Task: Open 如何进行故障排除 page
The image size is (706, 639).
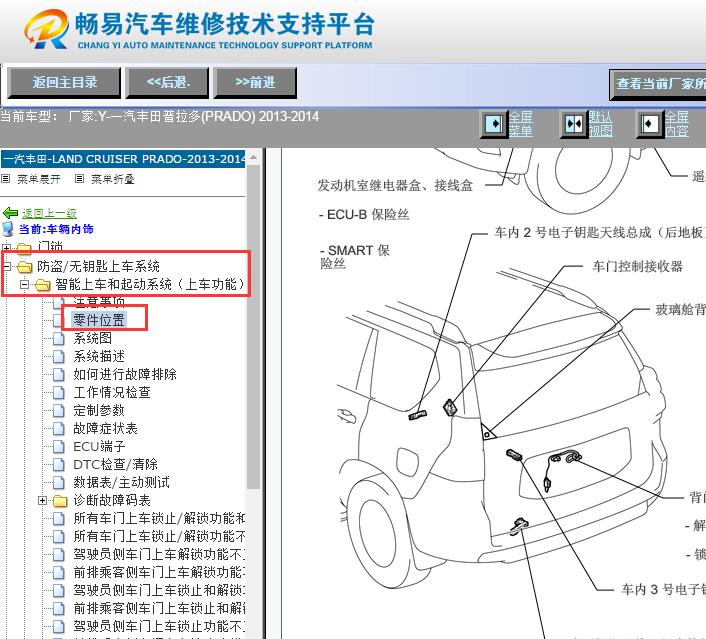Action: tap(125, 374)
